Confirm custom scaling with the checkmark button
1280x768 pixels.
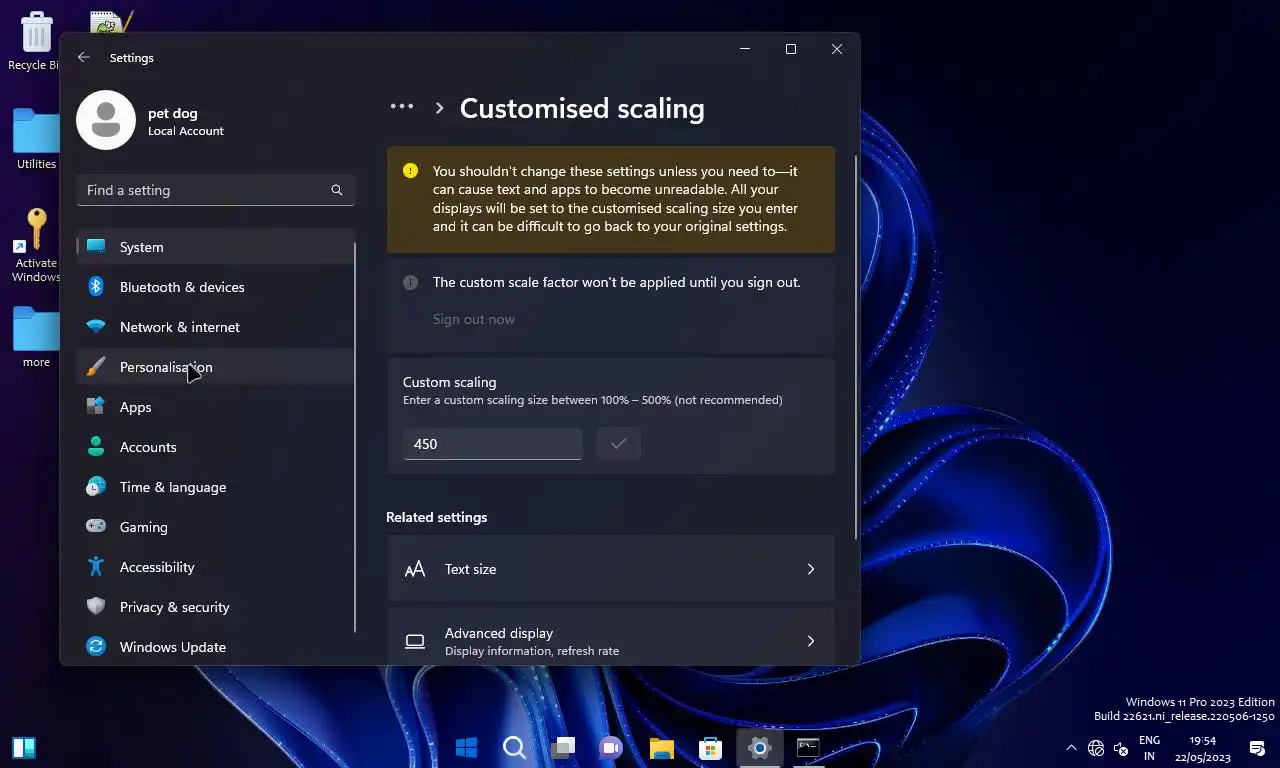[618, 444]
